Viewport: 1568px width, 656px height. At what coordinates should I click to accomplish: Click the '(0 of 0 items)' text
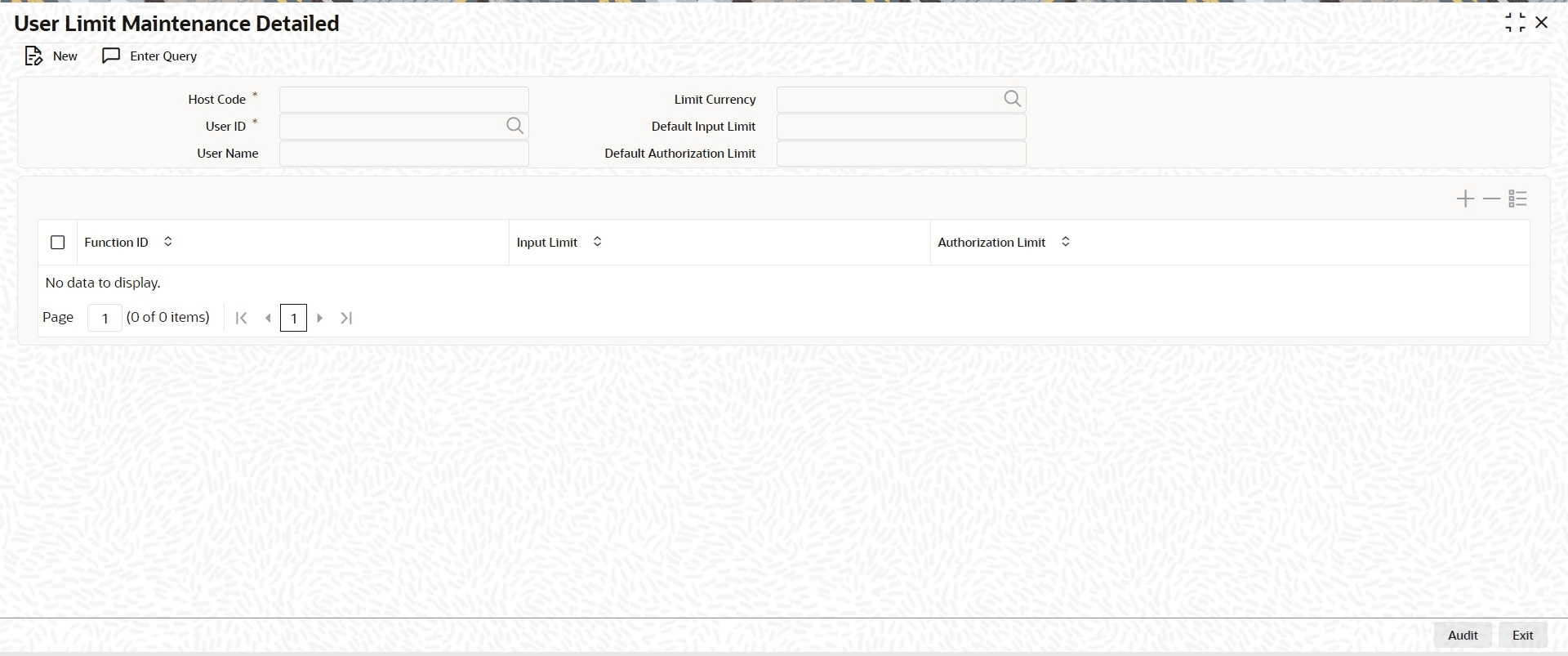coord(168,317)
